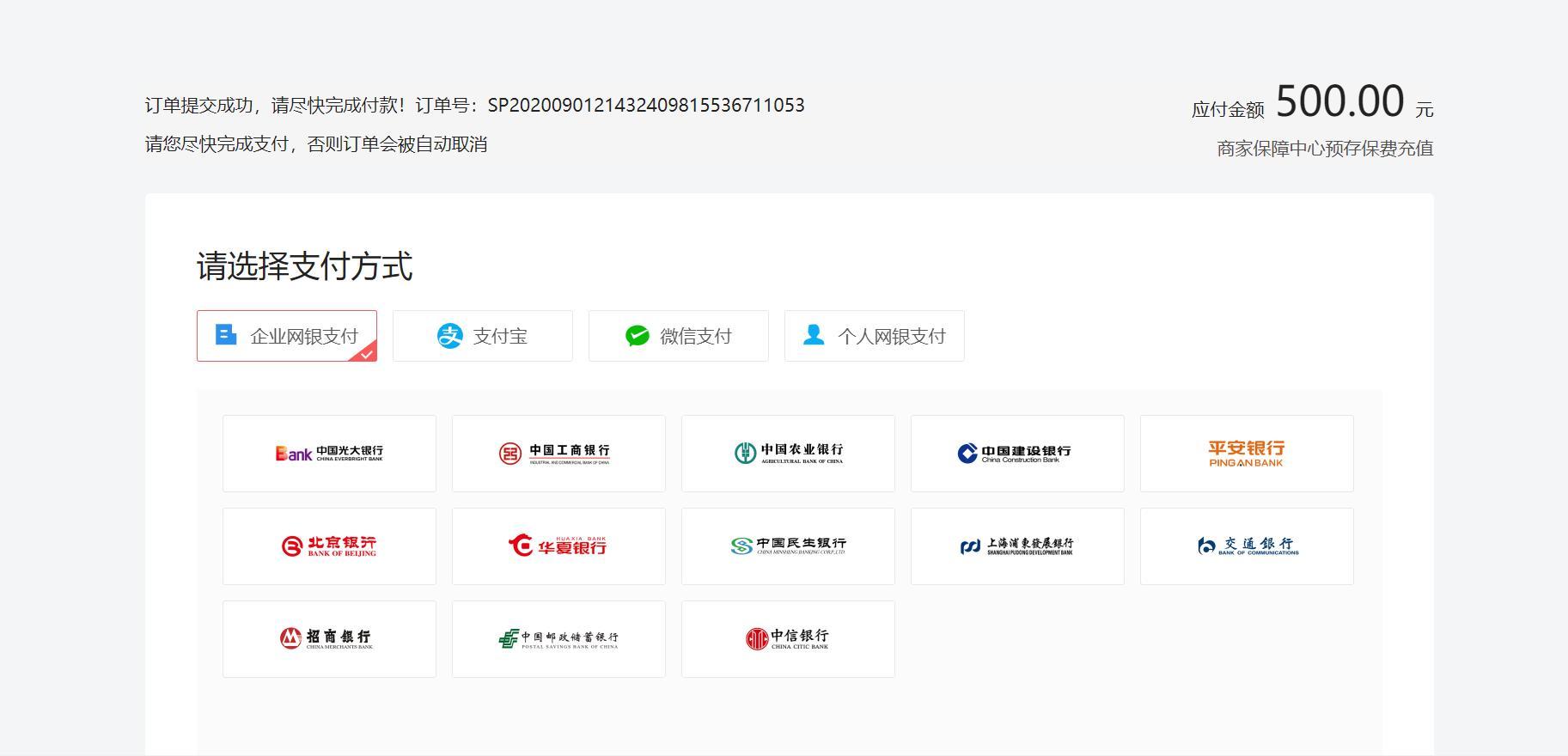The height and width of the screenshot is (756, 1568).
Task: Choose 中国建设银行 Construction Bank
Action: point(1017,454)
